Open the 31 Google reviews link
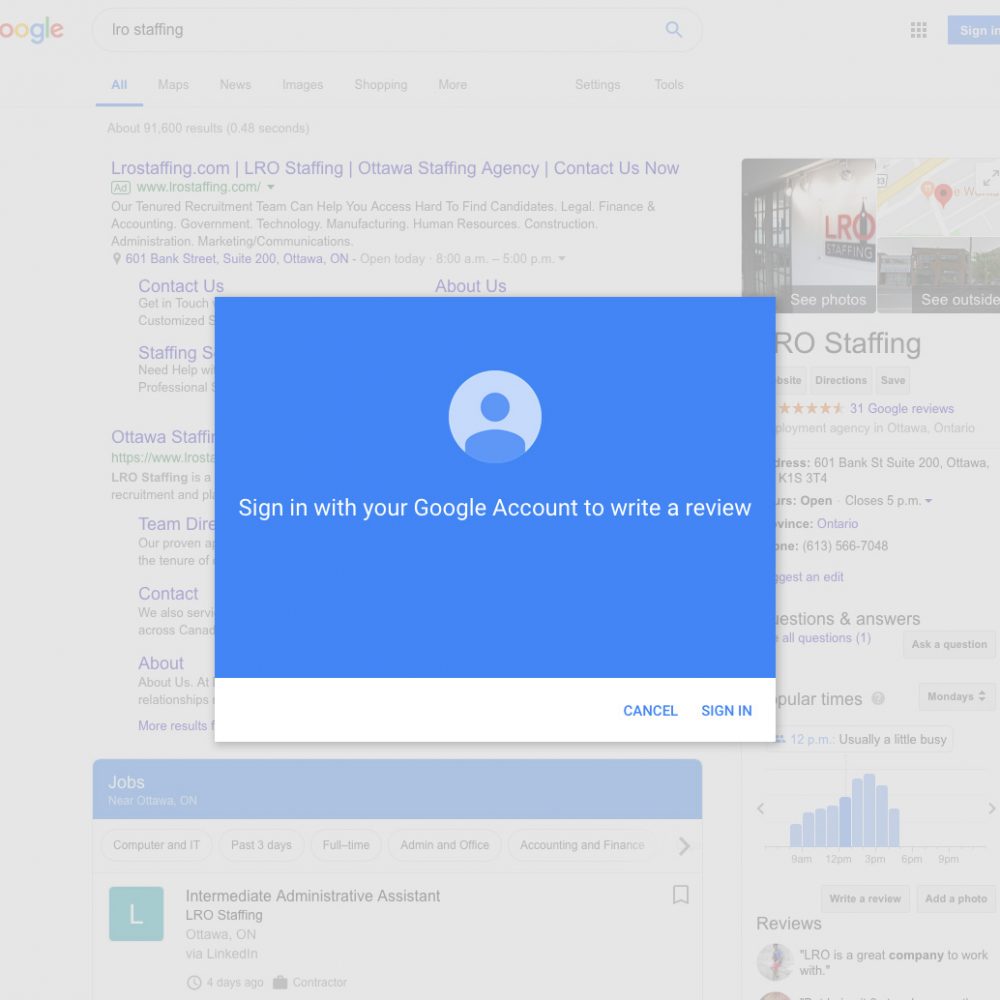Screen dimensions: 1000x1000 point(901,409)
